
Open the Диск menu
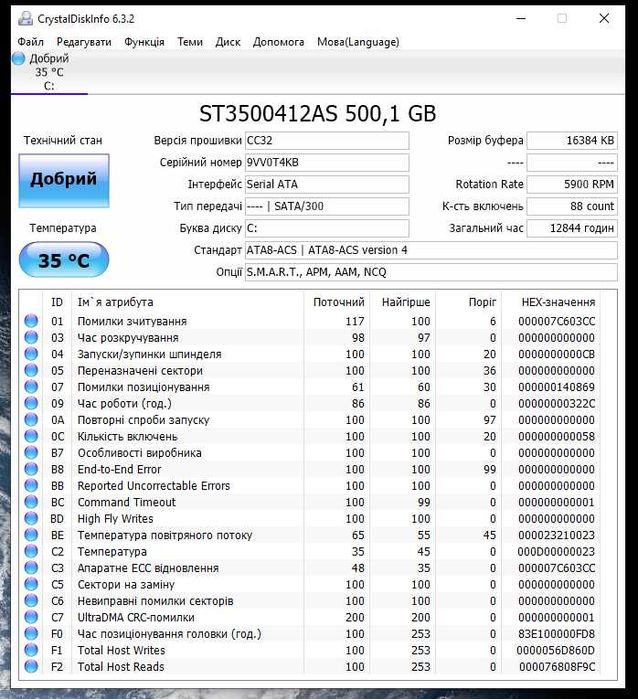228,42
